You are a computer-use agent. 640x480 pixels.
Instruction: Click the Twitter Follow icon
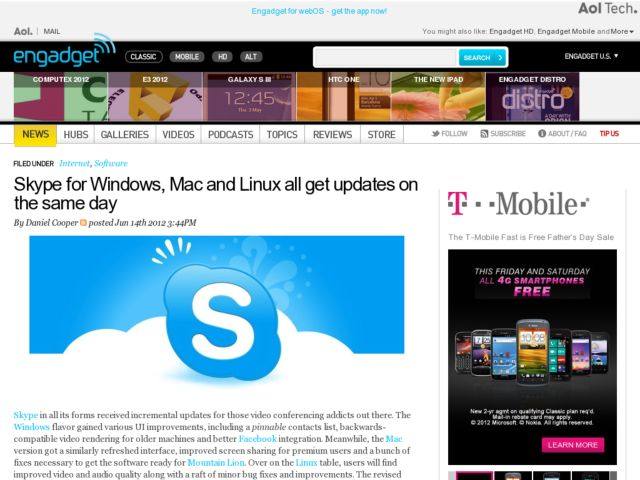coord(436,133)
